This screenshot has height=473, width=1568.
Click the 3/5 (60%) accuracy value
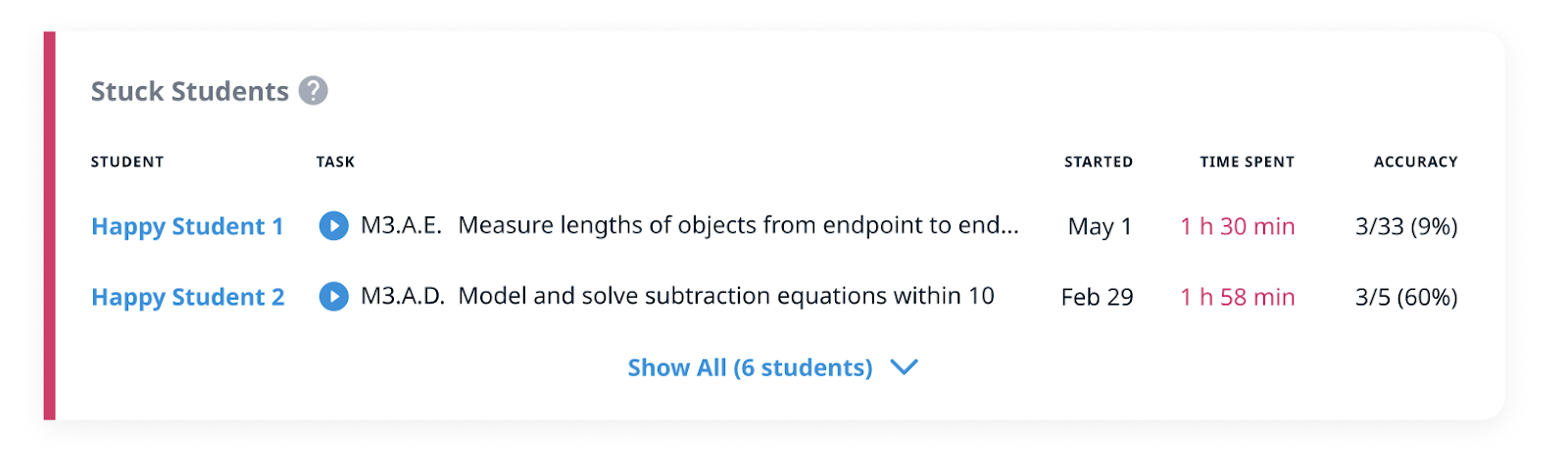click(x=1405, y=297)
